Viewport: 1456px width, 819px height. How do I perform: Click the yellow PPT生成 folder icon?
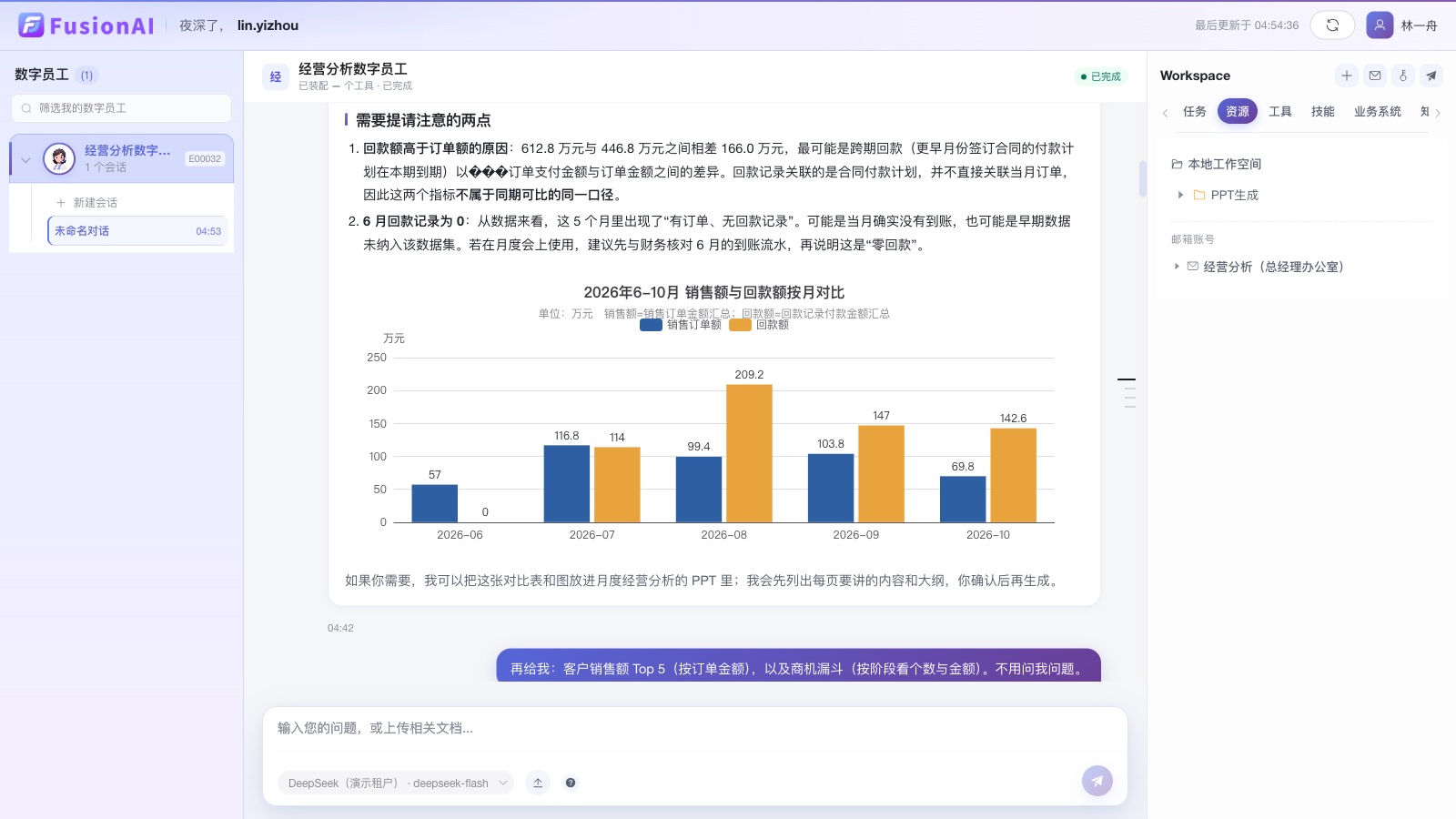click(x=1199, y=195)
